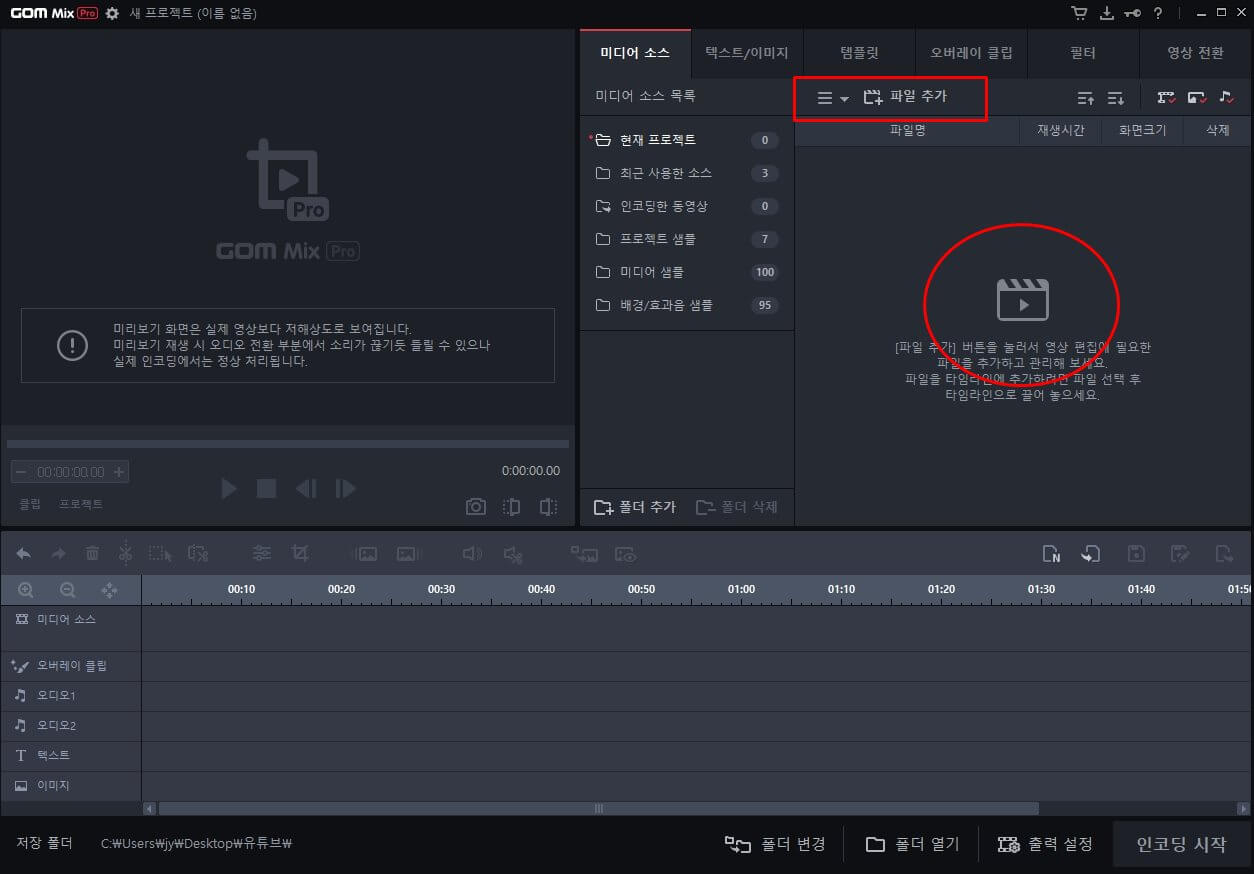1254x874 pixels.
Task: Capture preview snapshot with camera icon
Action: click(476, 507)
